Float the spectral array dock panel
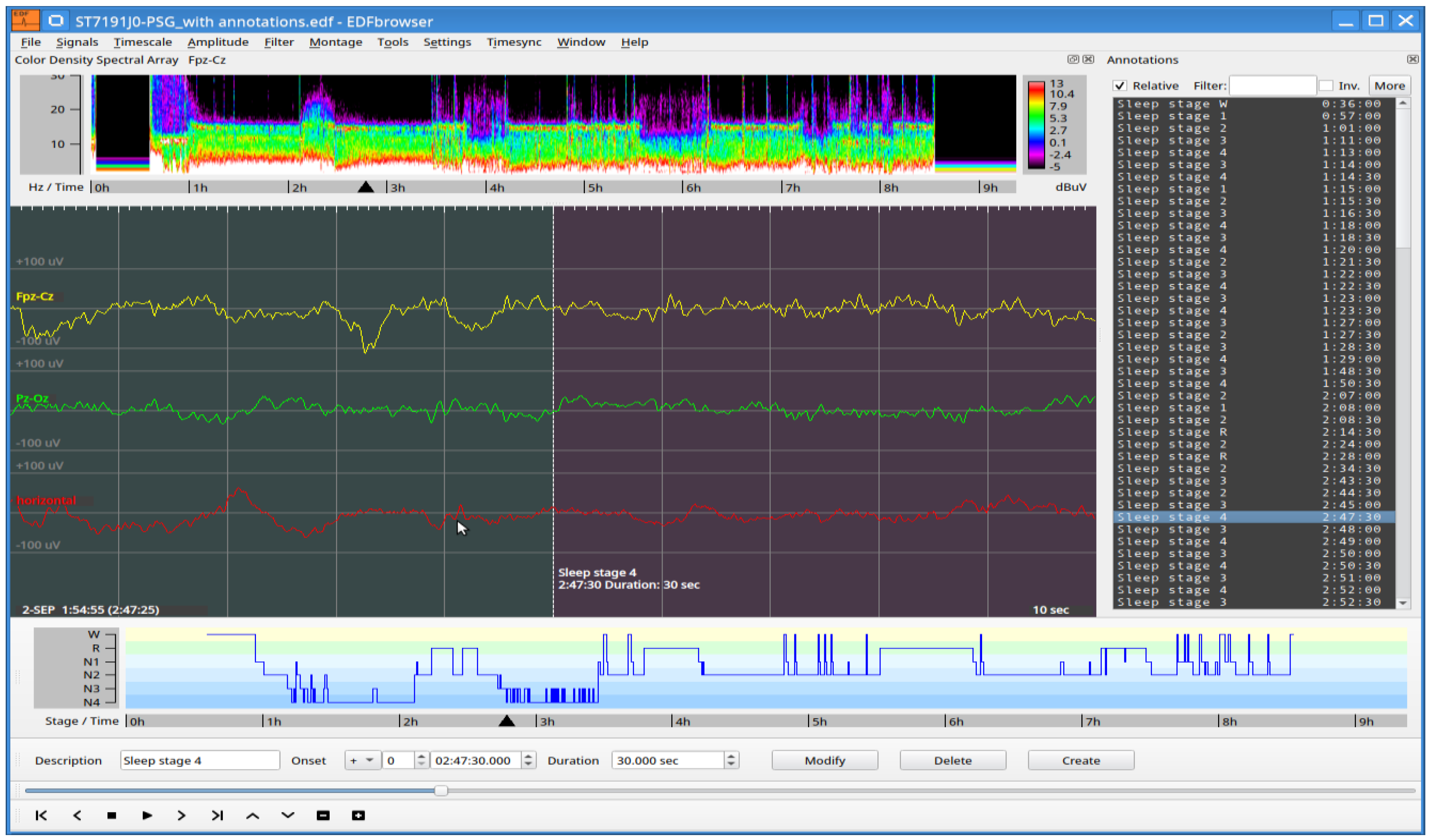This screenshot has height=840, width=1431. (1073, 59)
